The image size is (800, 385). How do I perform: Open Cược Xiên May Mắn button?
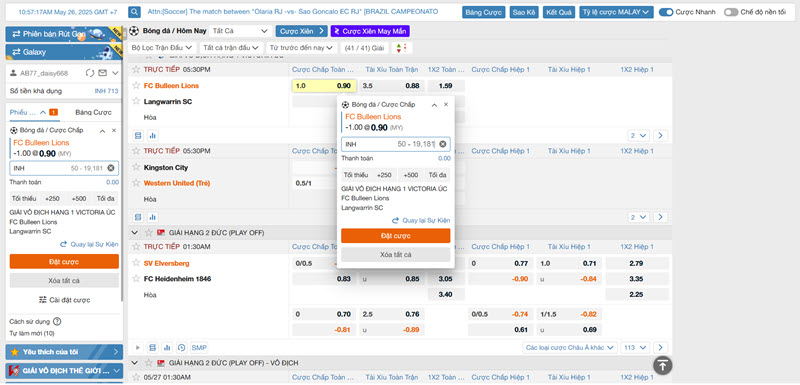(x=370, y=31)
